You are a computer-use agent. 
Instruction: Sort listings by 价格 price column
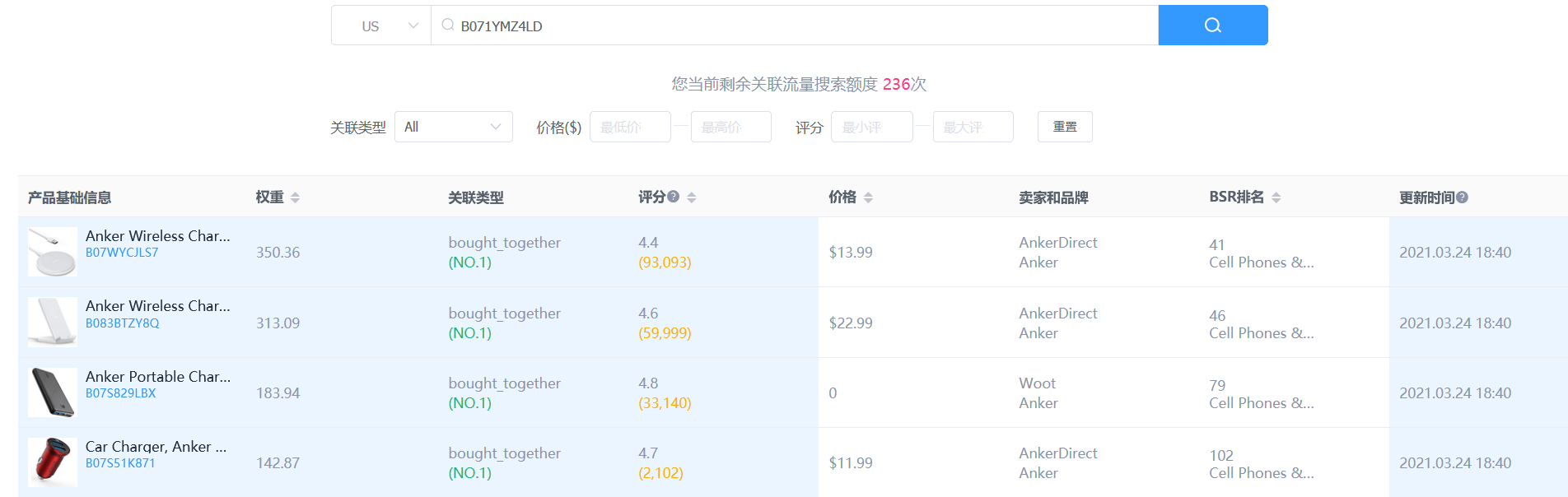click(869, 197)
